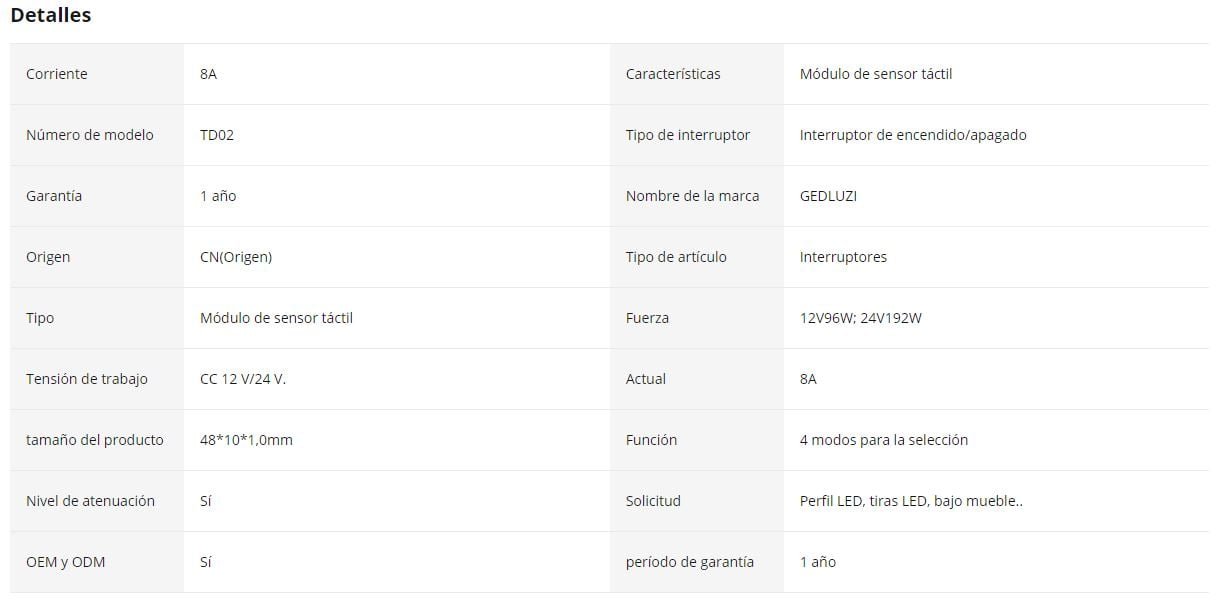Viewport: 1223px width, 602px height.
Task: Click the Función label cell
Action: click(x=651, y=440)
